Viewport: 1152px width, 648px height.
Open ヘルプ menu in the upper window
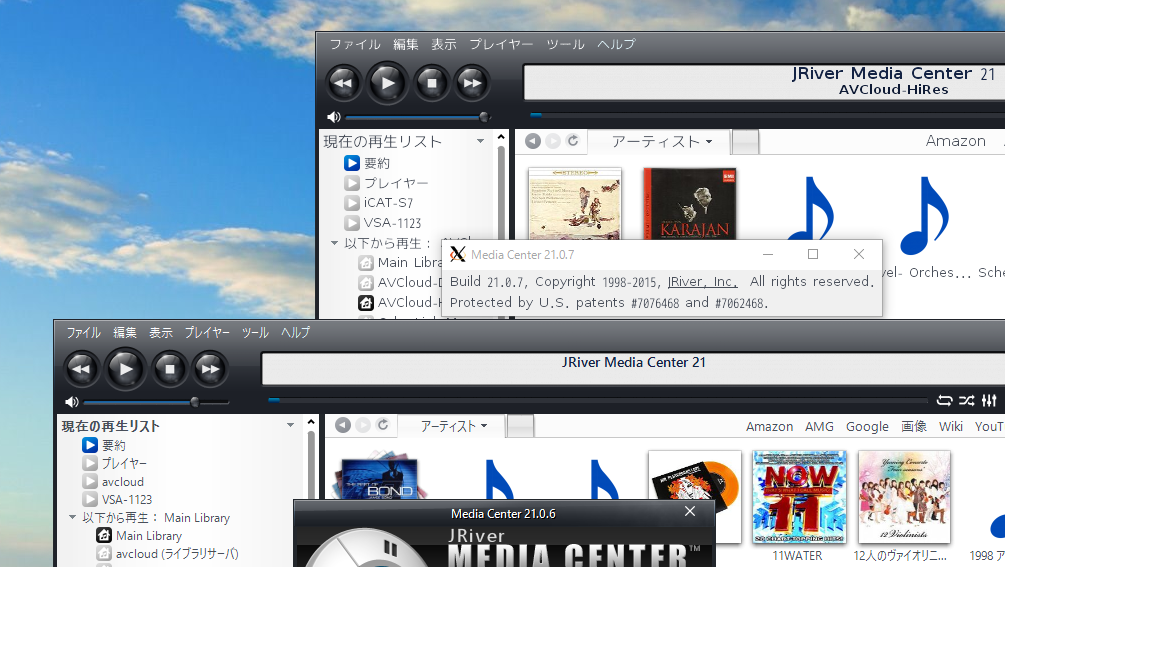click(x=616, y=44)
